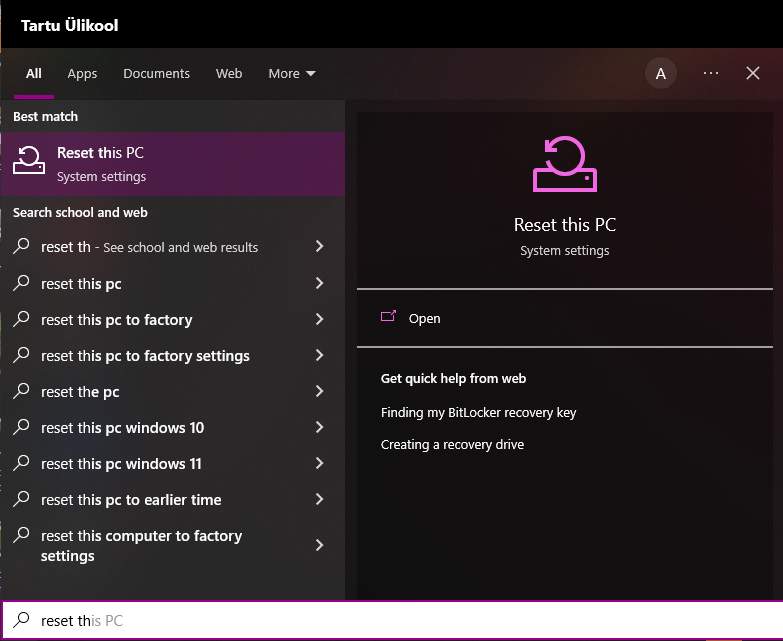This screenshot has width=783, height=641.
Task: Open Finding my BitLocker recovery key link
Action: click(x=478, y=412)
